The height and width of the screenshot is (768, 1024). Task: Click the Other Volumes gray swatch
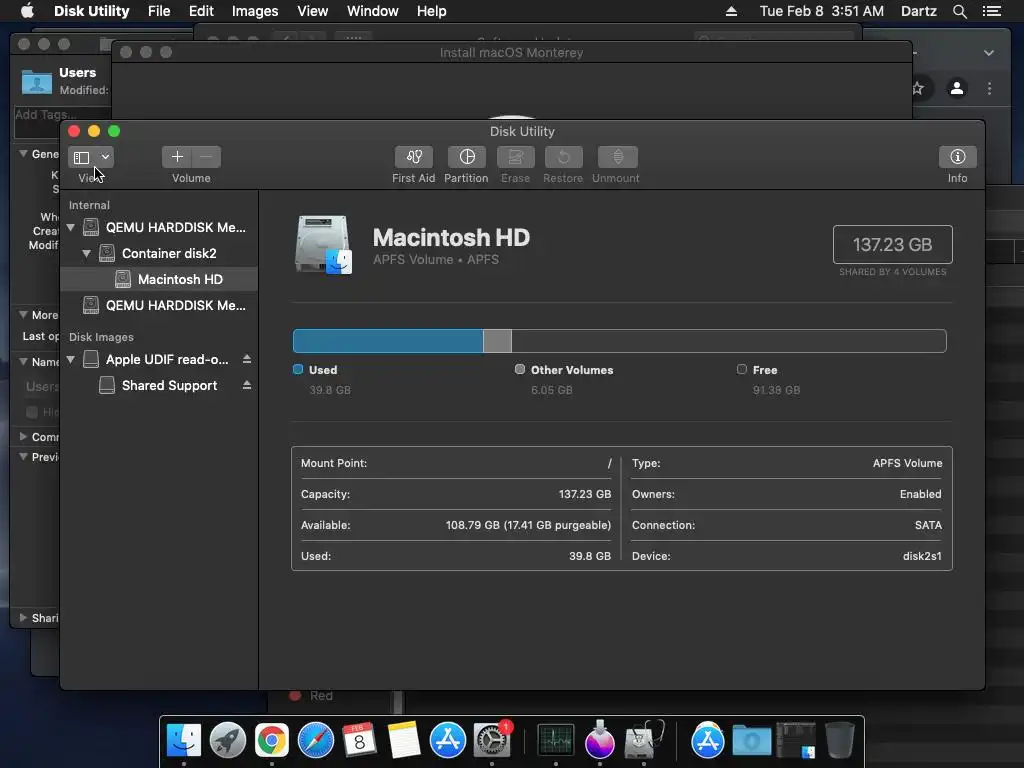[520, 369]
